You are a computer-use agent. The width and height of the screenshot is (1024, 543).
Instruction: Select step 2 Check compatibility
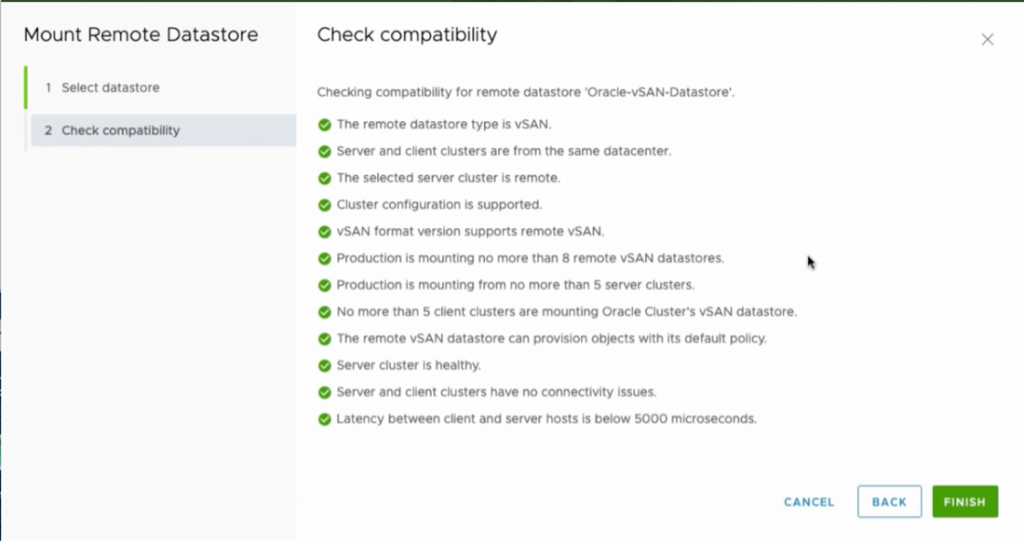[120, 131]
